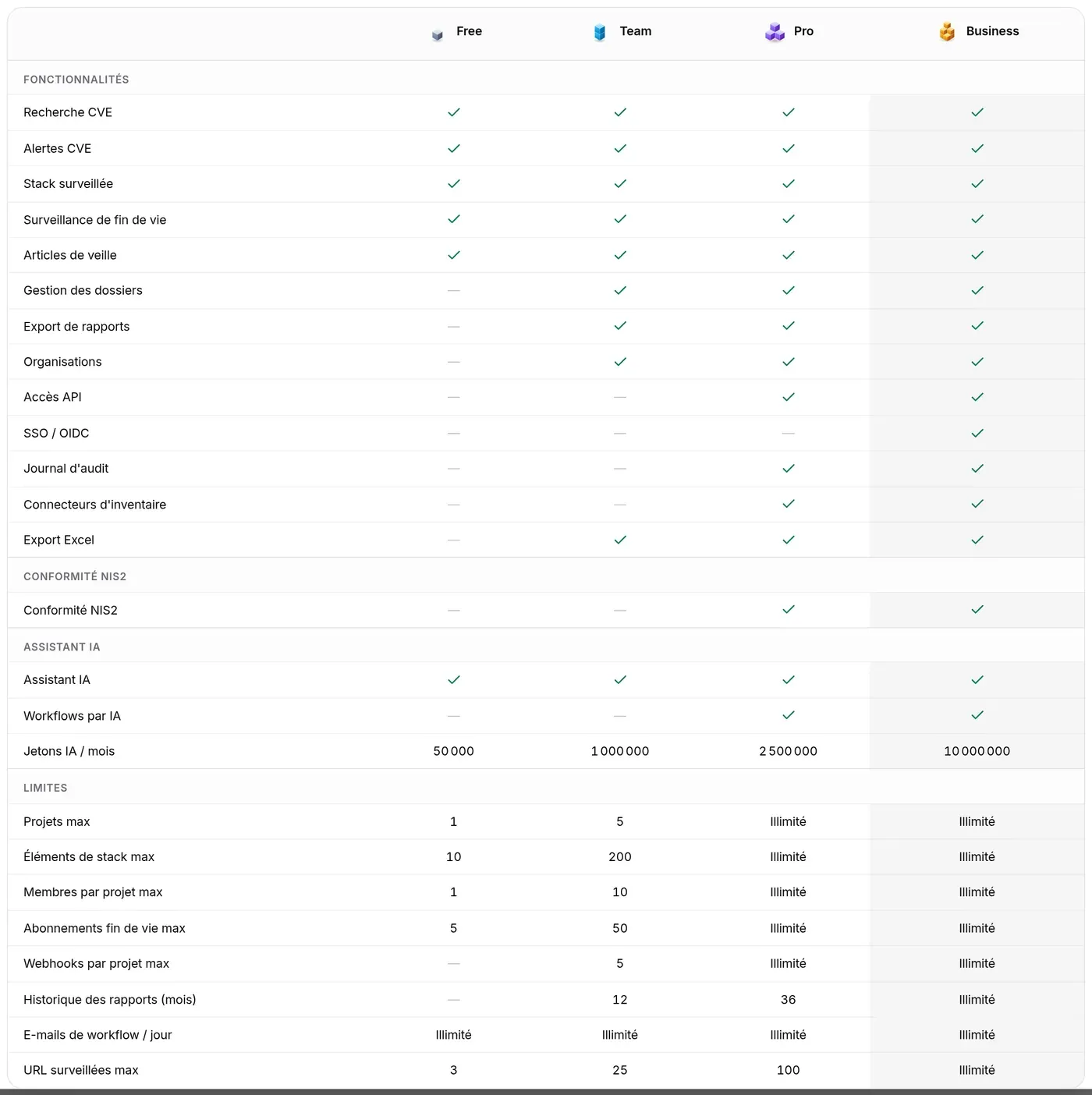Click the Accès API checkmark under Pro
Image resolution: width=1092 pixels, height=1095 pixels.
pyautogui.click(x=789, y=397)
